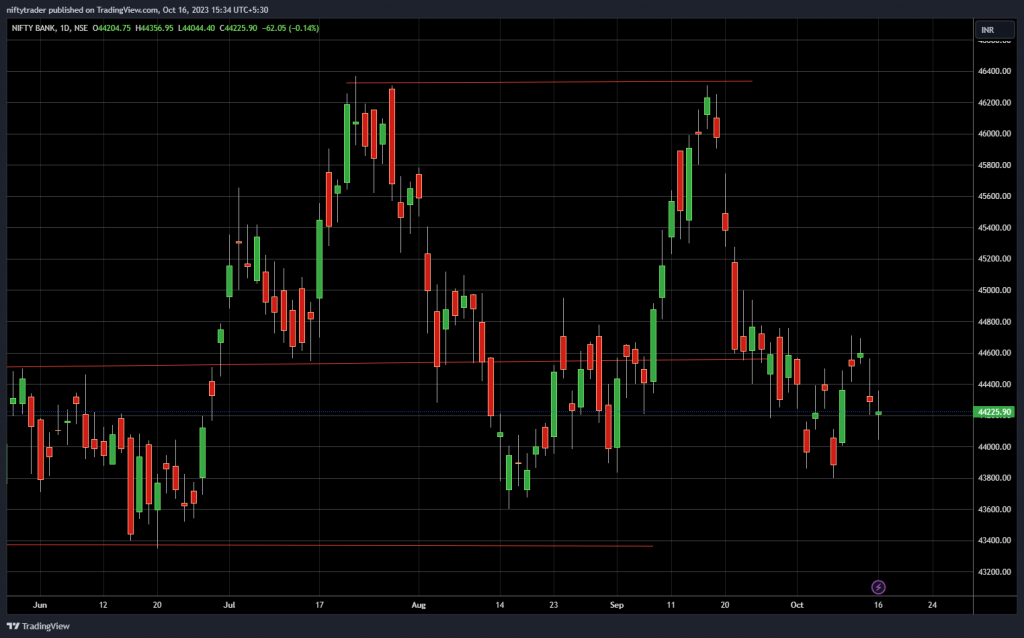Screen dimensions: 1024x638
Task: Click the 23 label on the time axis
Action: point(554,605)
